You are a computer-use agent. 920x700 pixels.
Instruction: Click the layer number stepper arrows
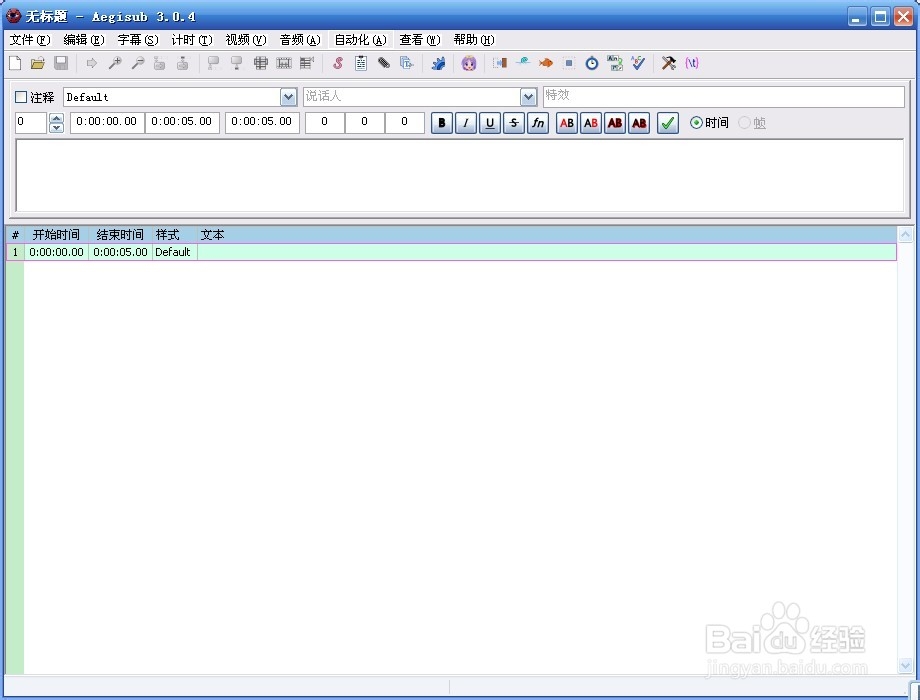click(56, 123)
